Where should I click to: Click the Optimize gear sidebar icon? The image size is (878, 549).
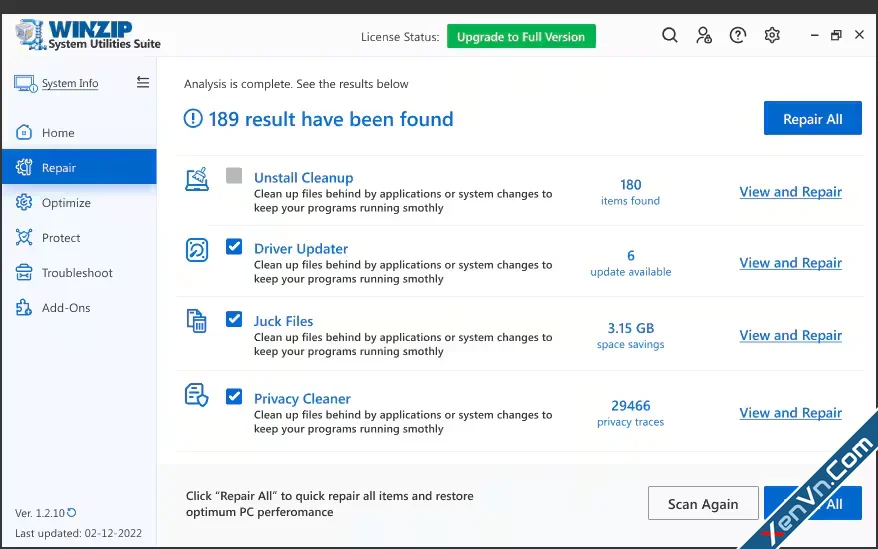pyautogui.click(x=24, y=202)
